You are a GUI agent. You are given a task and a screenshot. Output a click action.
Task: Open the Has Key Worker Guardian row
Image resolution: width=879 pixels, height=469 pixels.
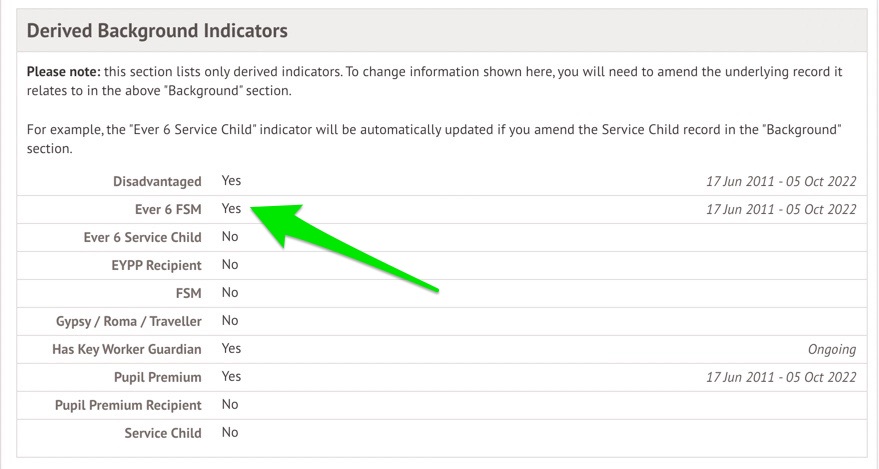coord(127,350)
